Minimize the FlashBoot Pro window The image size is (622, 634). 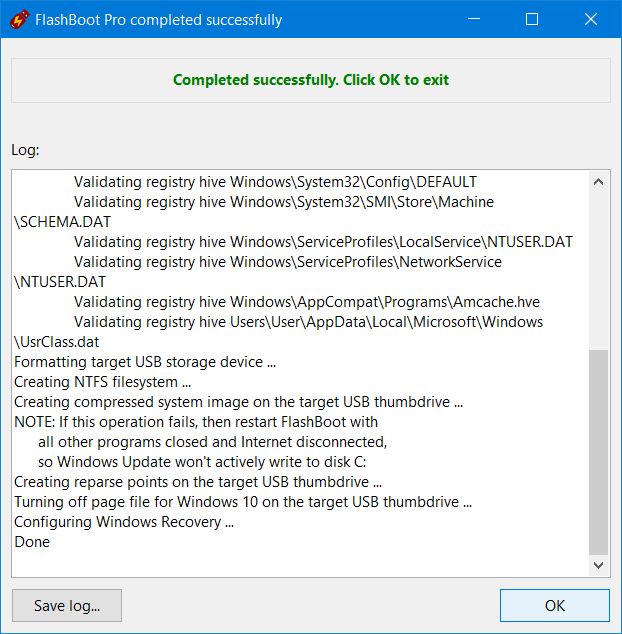click(x=474, y=19)
